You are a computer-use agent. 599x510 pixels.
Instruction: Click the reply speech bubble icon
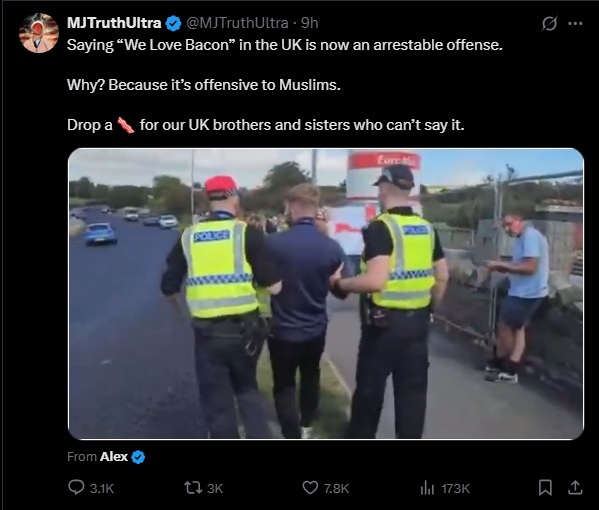click(76, 487)
